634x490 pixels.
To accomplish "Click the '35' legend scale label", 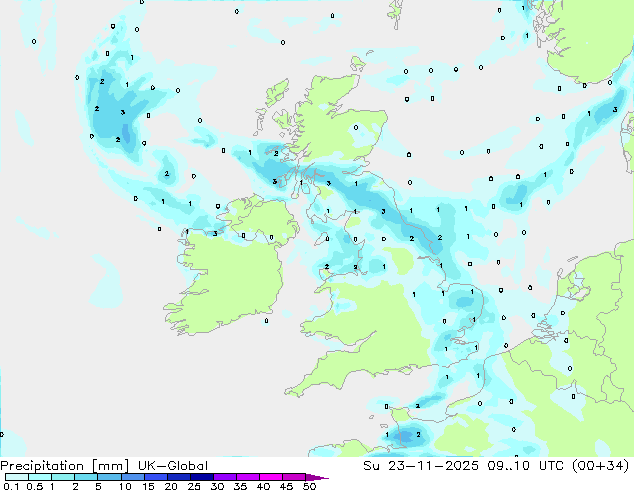I will tap(240, 486).
